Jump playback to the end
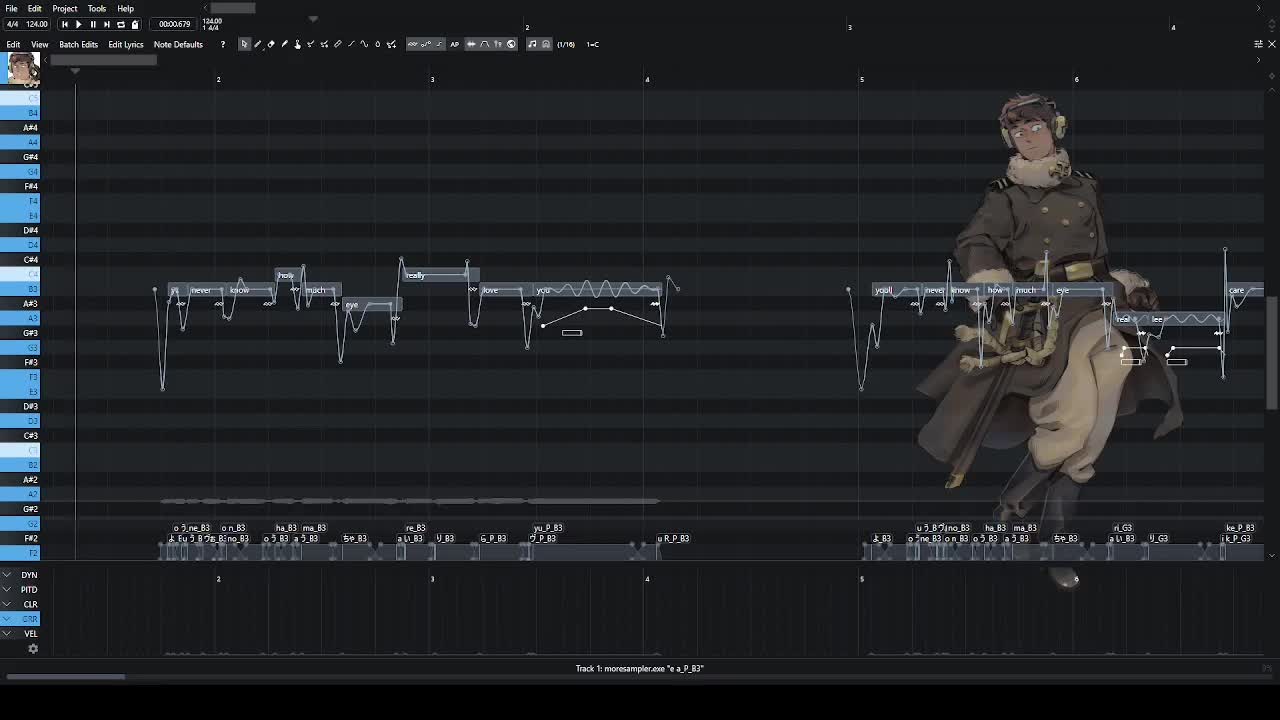Screen dimensions: 1280x720 pyautogui.click(x=107, y=24)
